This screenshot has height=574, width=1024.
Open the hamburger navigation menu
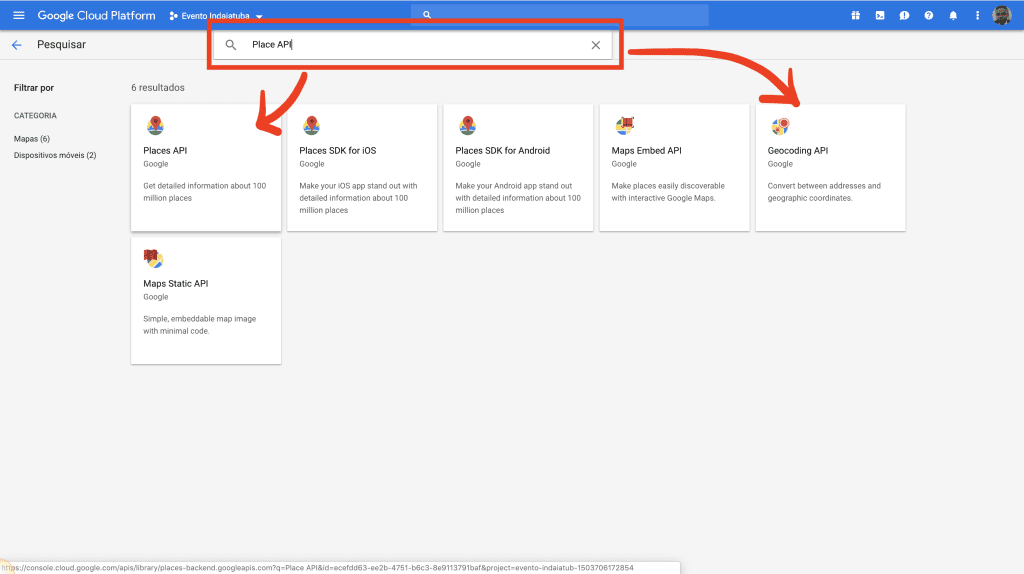18,16
